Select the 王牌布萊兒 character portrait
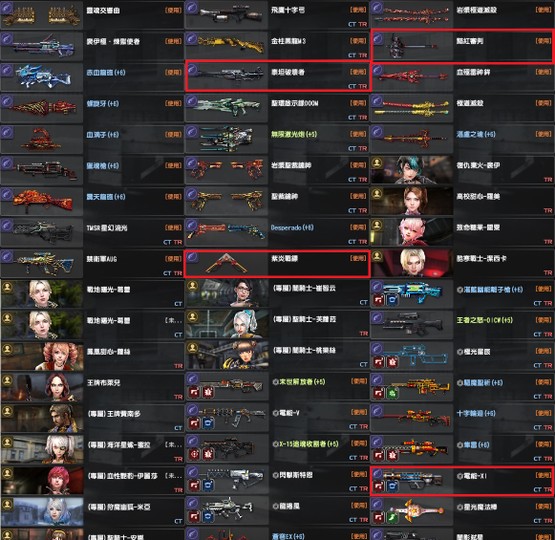The height and width of the screenshot is (540, 555). 42,388
